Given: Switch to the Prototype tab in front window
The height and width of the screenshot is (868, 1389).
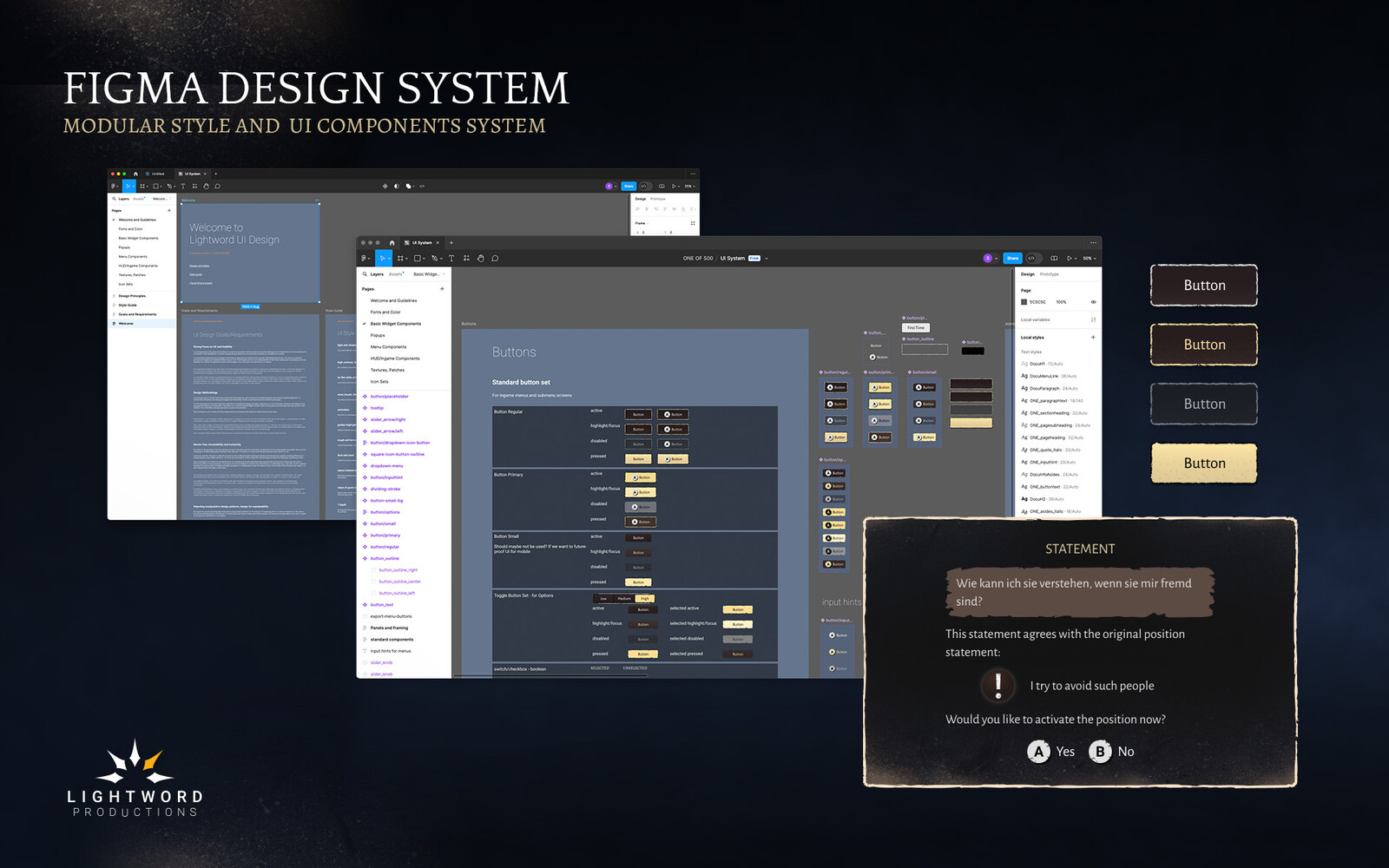Looking at the screenshot, I should [x=1050, y=274].
